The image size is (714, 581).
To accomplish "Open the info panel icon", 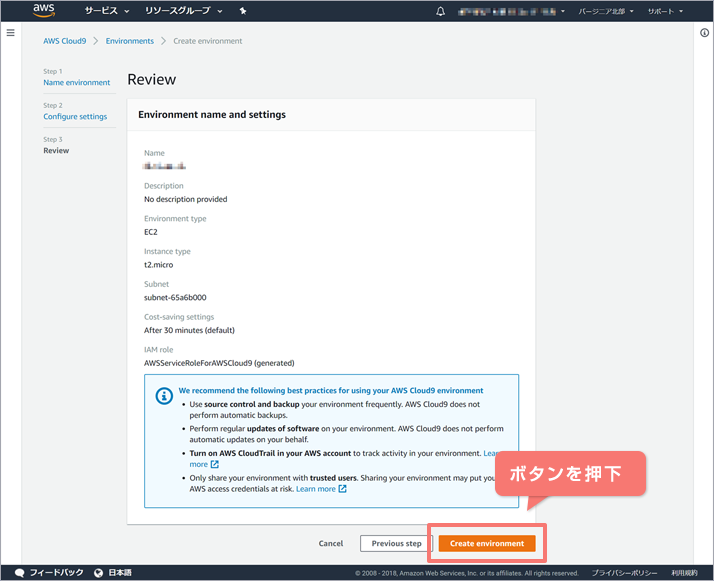I will [704, 33].
